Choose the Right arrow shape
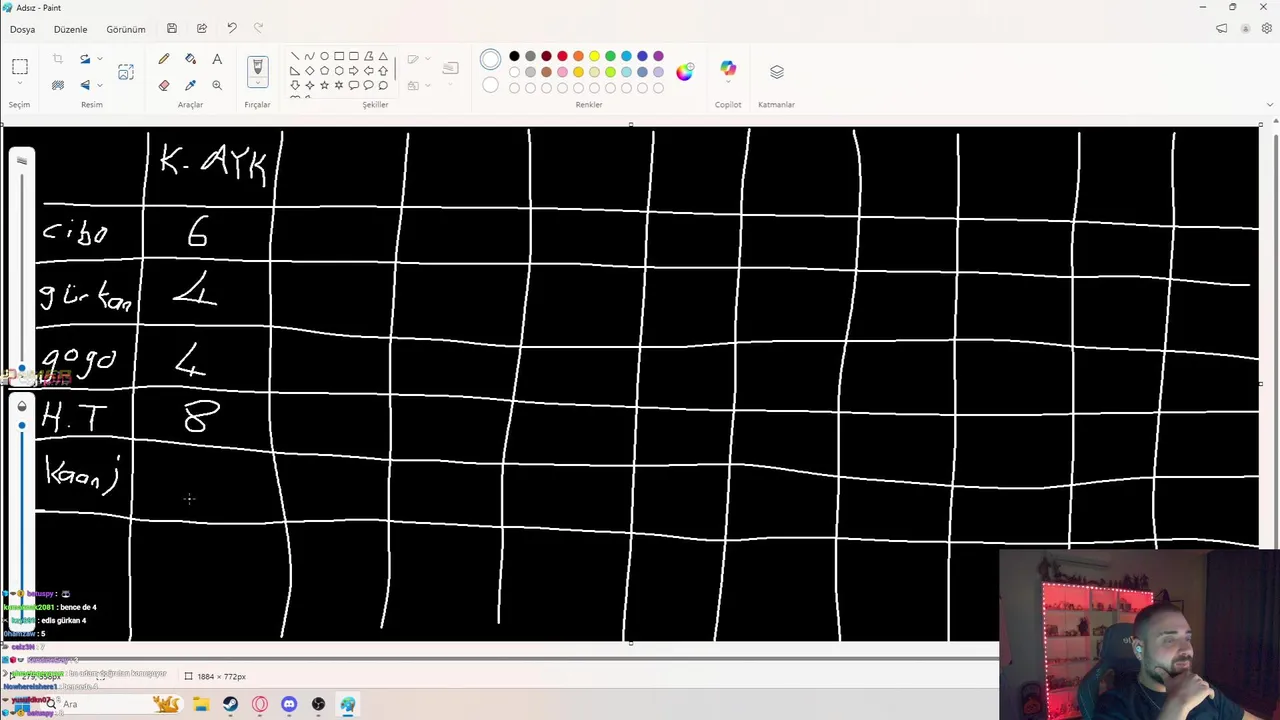1280x720 pixels. pyautogui.click(x=354, y=71)
